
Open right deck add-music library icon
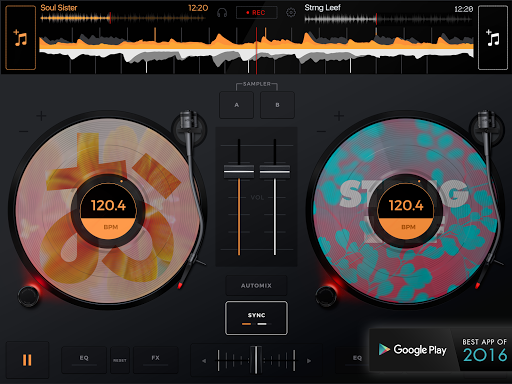493,38
